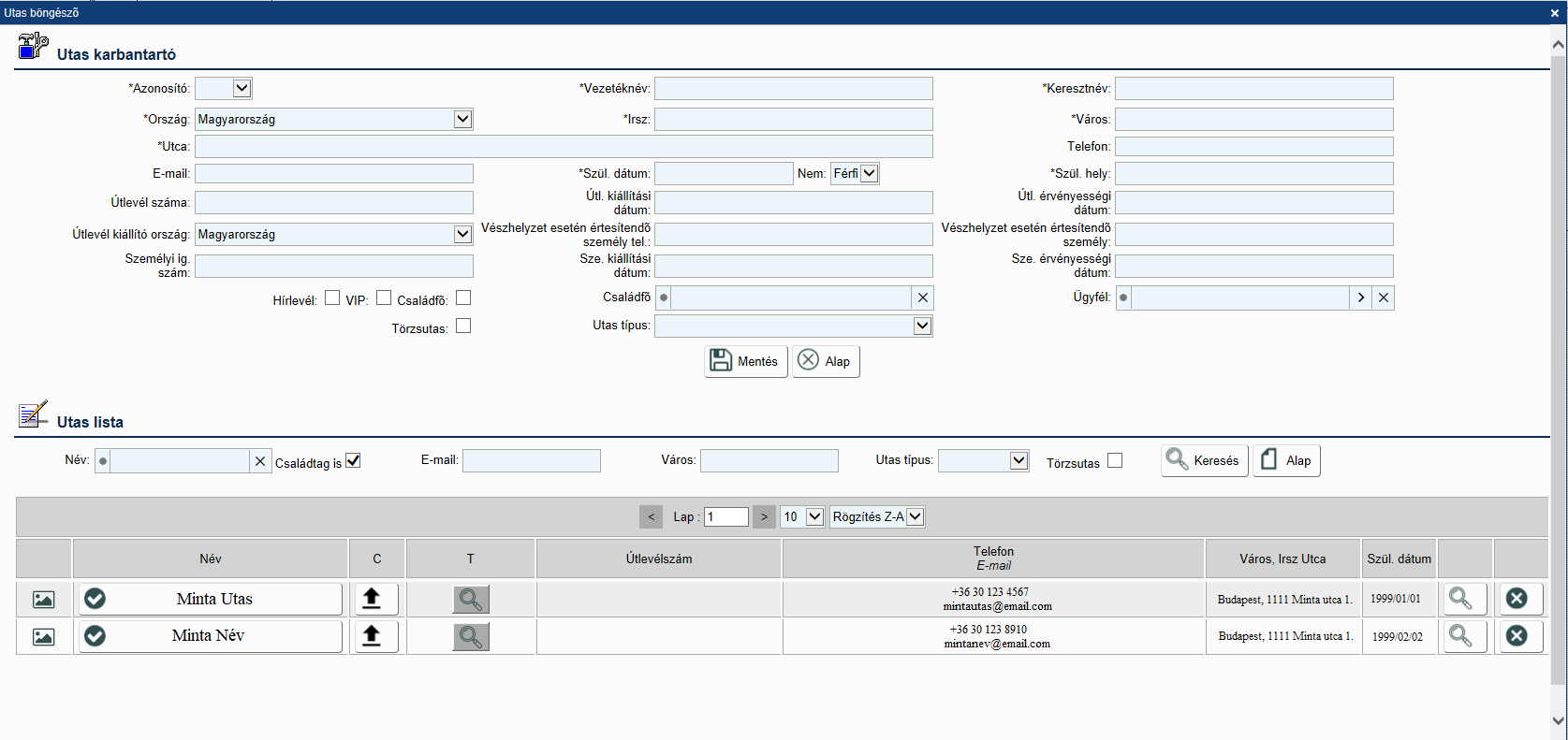Clear the Név search field with X icon
1568x740 pixels.
click(x=260, y=461)
